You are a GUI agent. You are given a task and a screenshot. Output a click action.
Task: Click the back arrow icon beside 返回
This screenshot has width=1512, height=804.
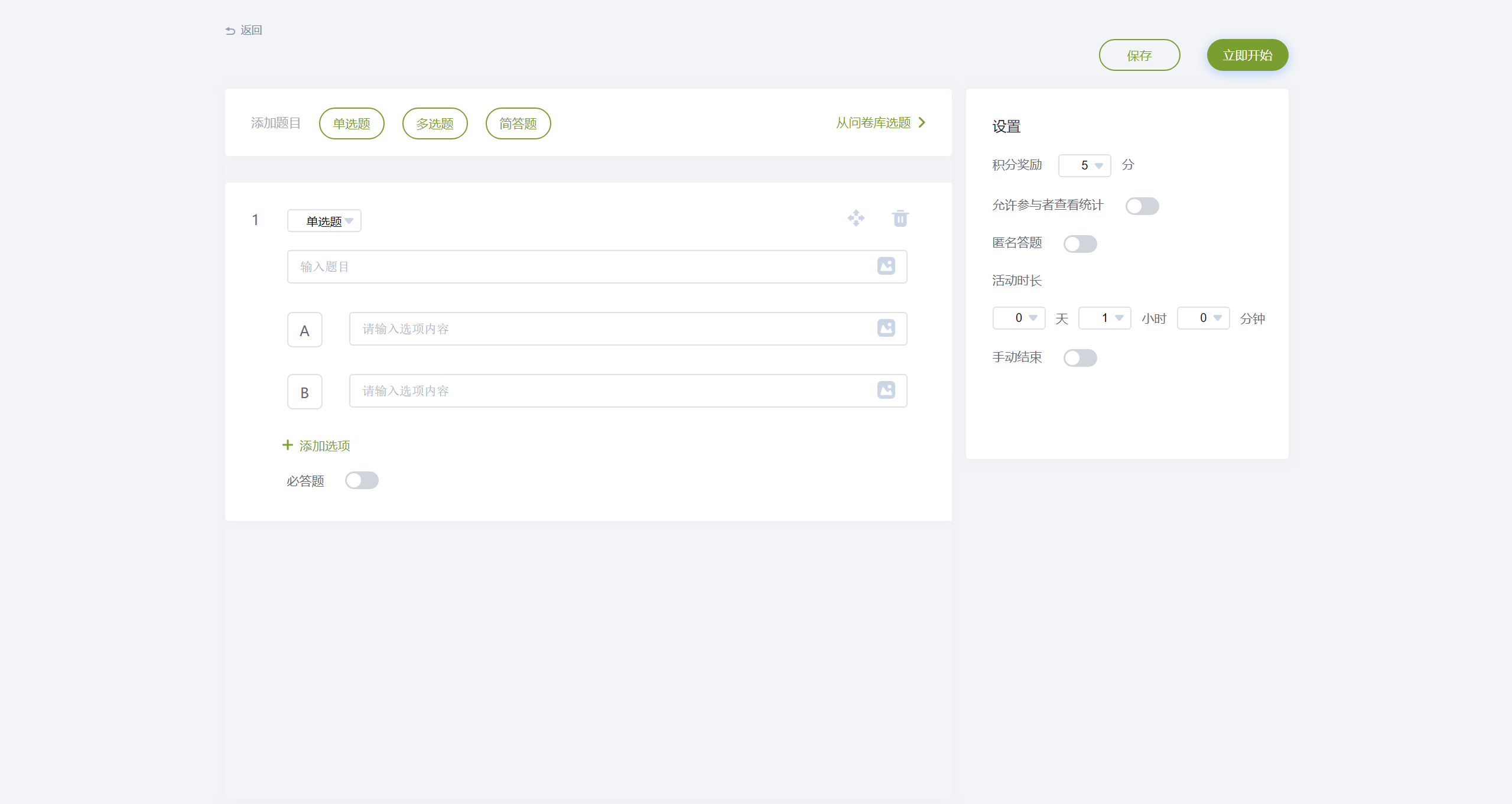coord(230,31)
